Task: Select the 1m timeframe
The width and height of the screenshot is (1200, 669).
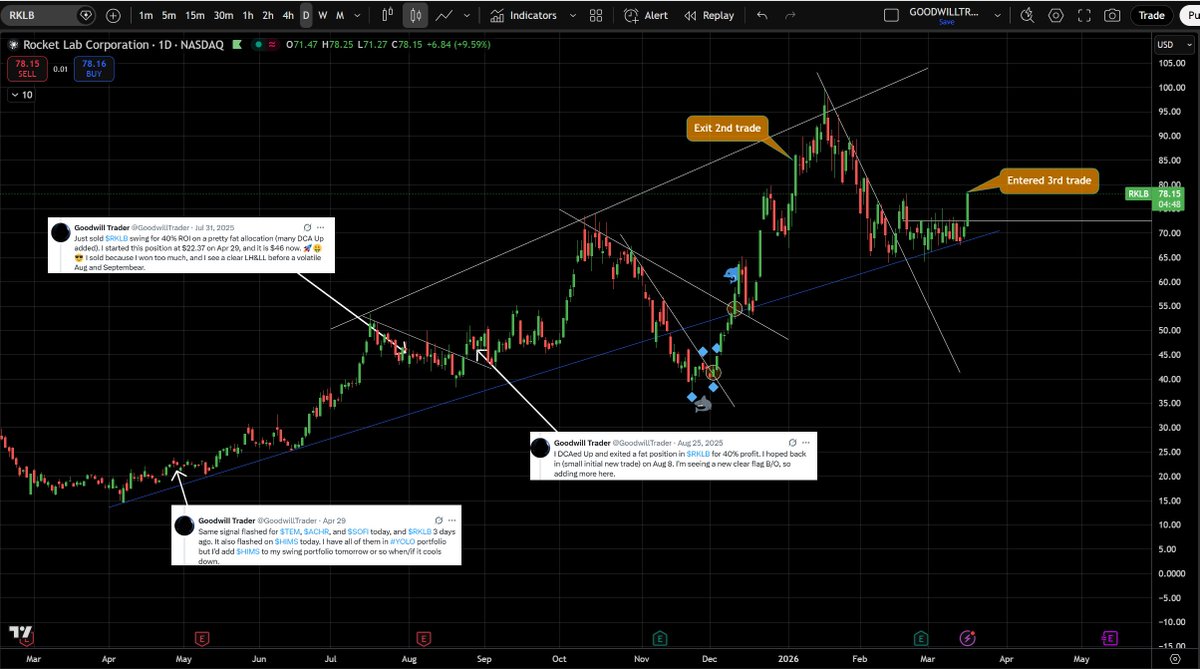Action: 146,15
